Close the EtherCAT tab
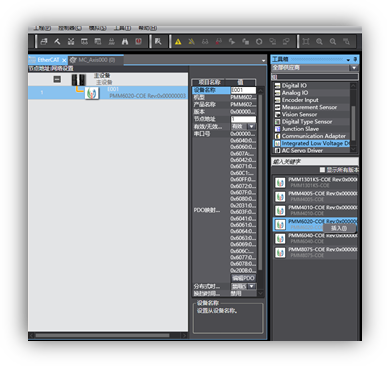Screen dimensions: 387x366 tap(64, 60)
